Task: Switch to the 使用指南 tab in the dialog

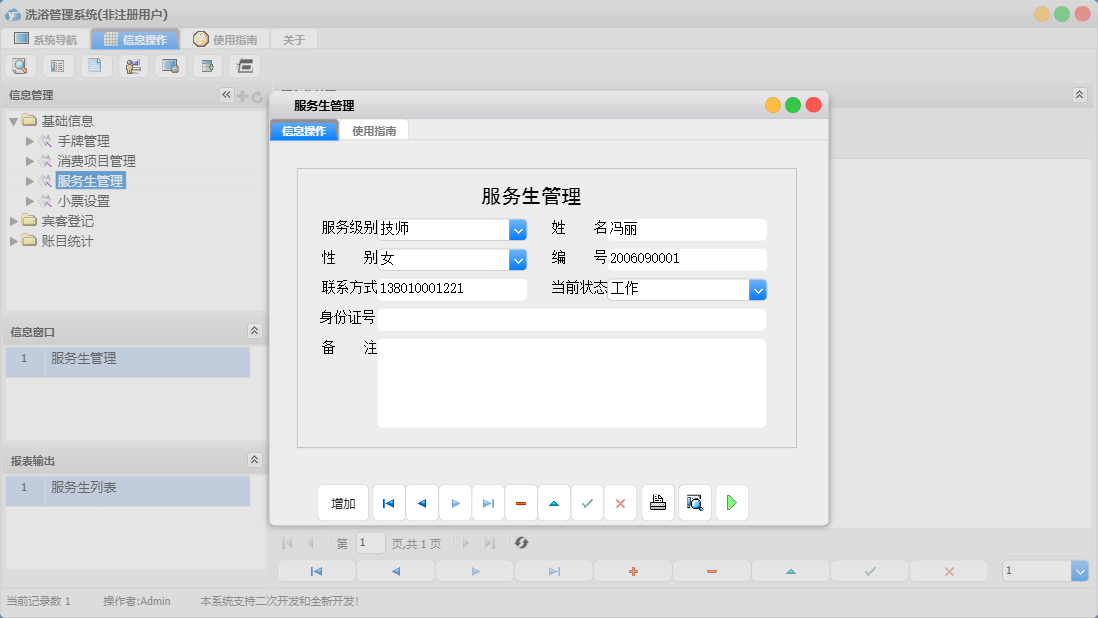Action: 375,130
